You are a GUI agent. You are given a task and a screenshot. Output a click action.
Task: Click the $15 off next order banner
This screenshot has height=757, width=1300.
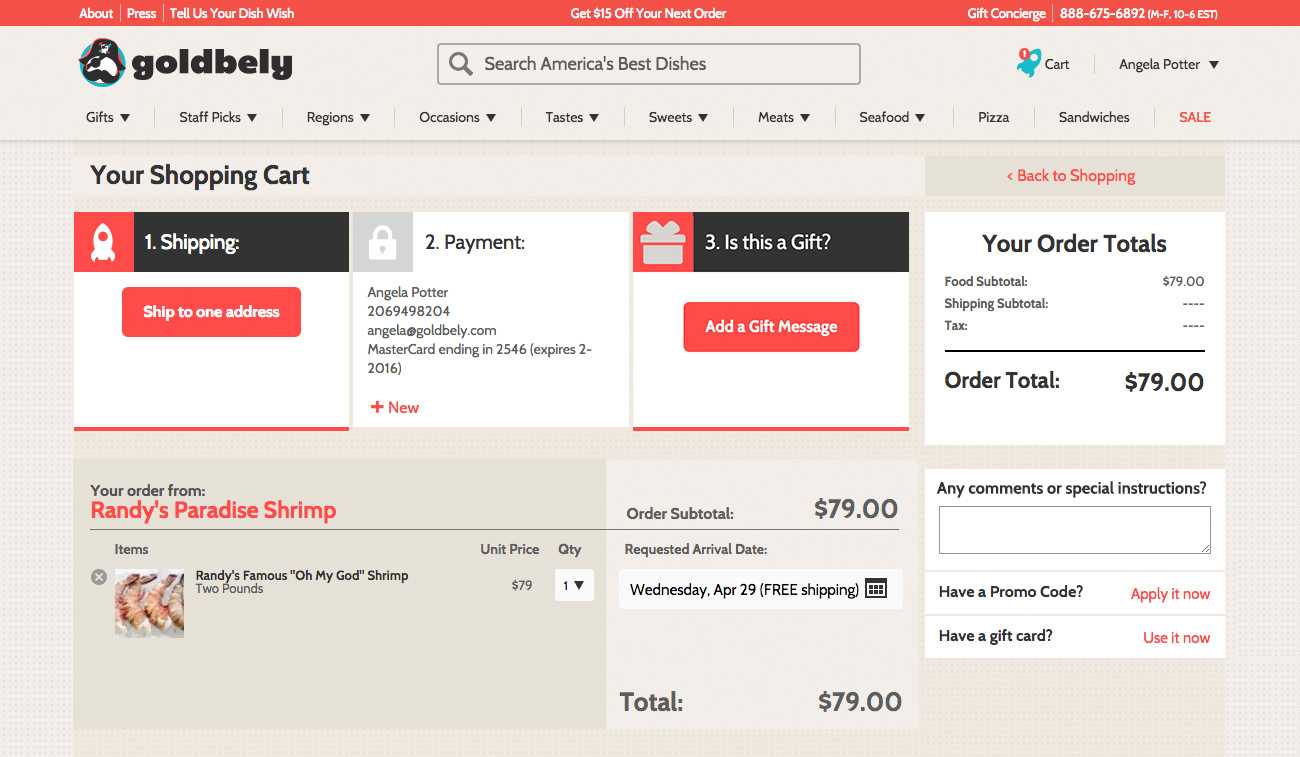[x=648, y=13]
